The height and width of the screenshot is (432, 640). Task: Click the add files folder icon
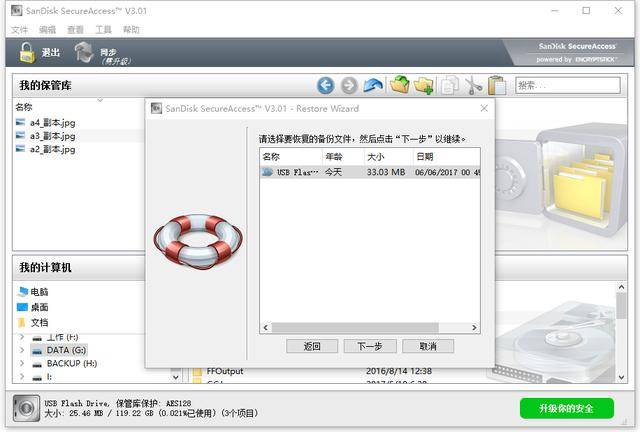point(400,85)
